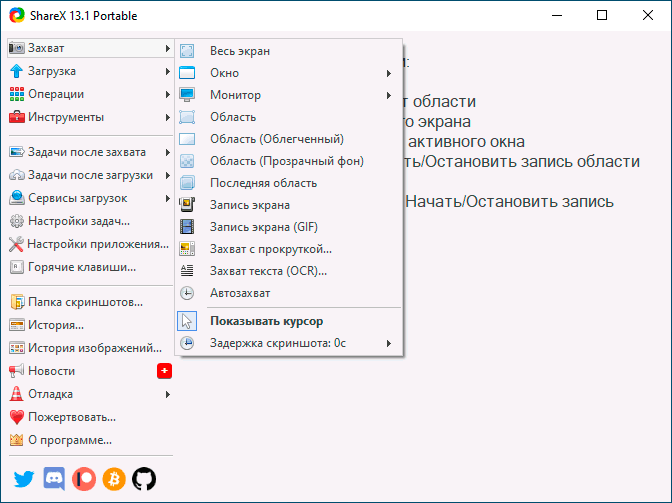Click the Захват menu label
Screen dimensions: 672x503
[x=46, y=48]
